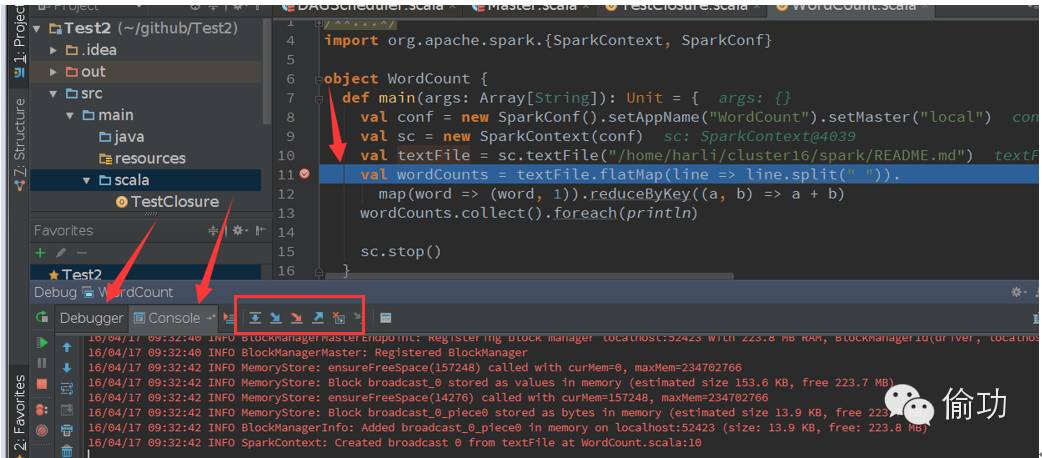Fold the main method block
1042x458 pixels.
(319, 98)
